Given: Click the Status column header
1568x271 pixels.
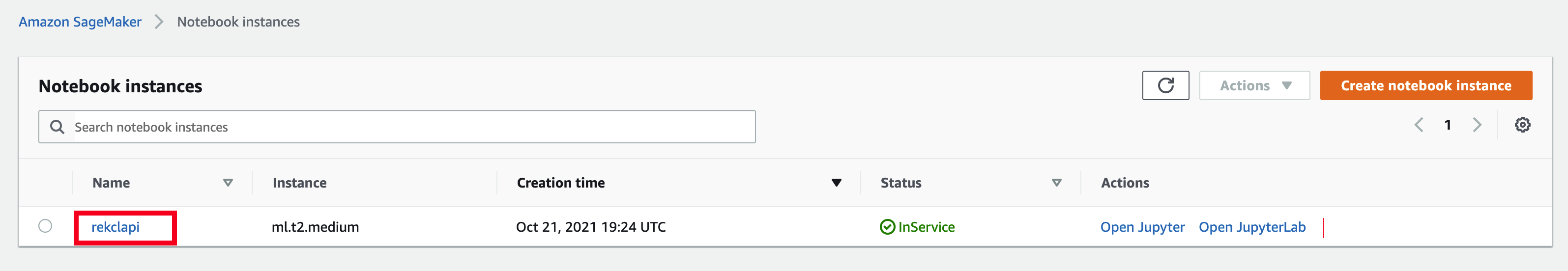Looking at the screenshot, I should tap(901, 183).
